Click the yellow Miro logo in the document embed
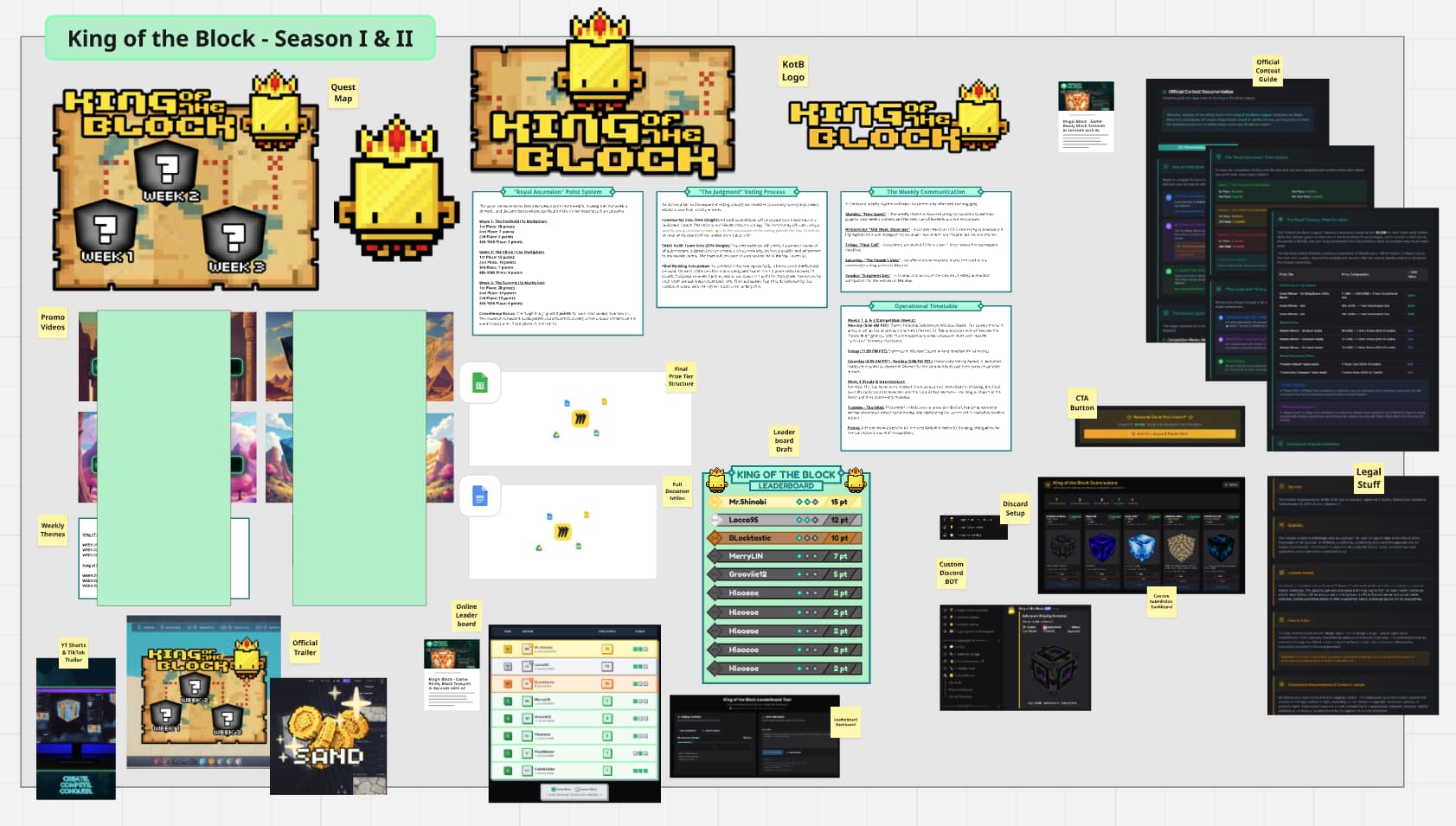 click(x=563, y=531)
